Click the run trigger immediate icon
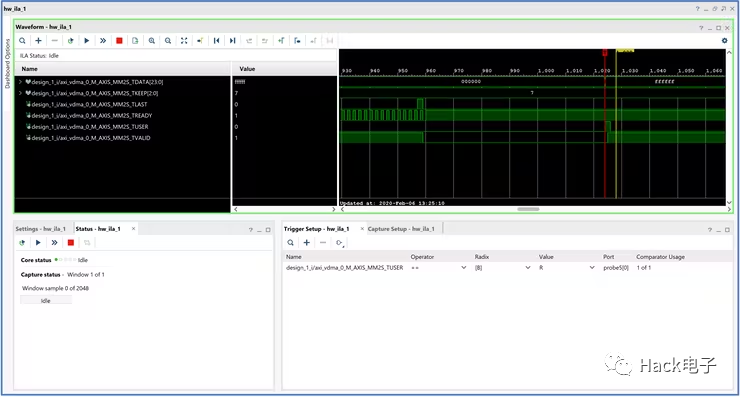 [x=102, y=41]
